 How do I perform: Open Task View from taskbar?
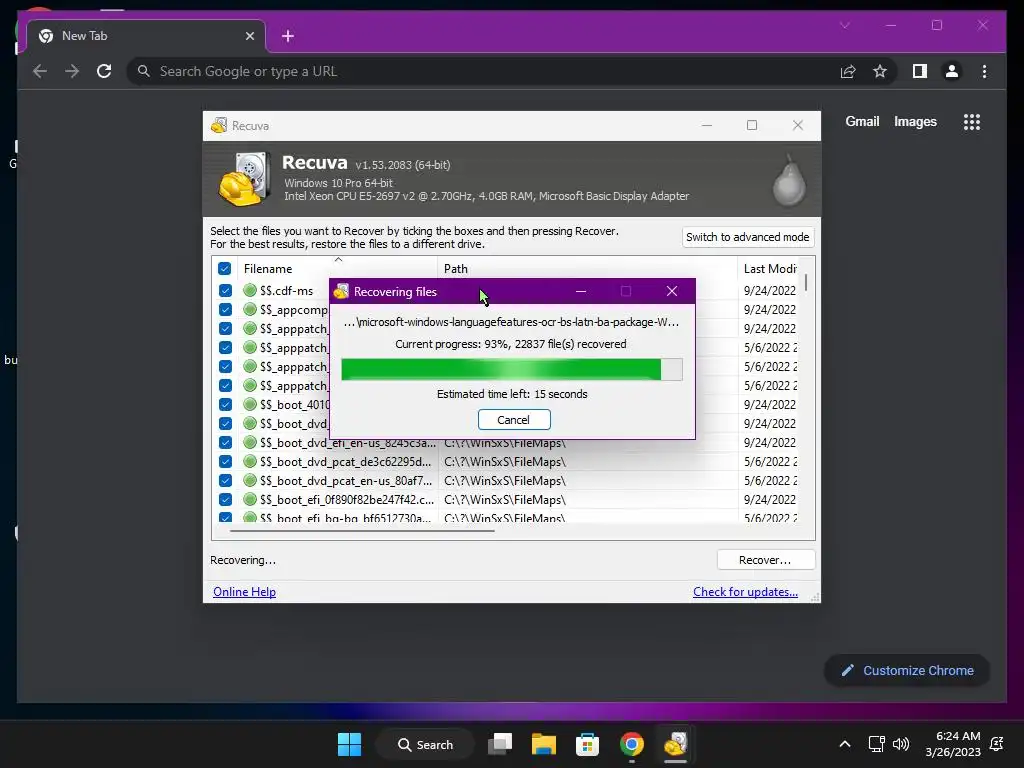tap(501, 744)
